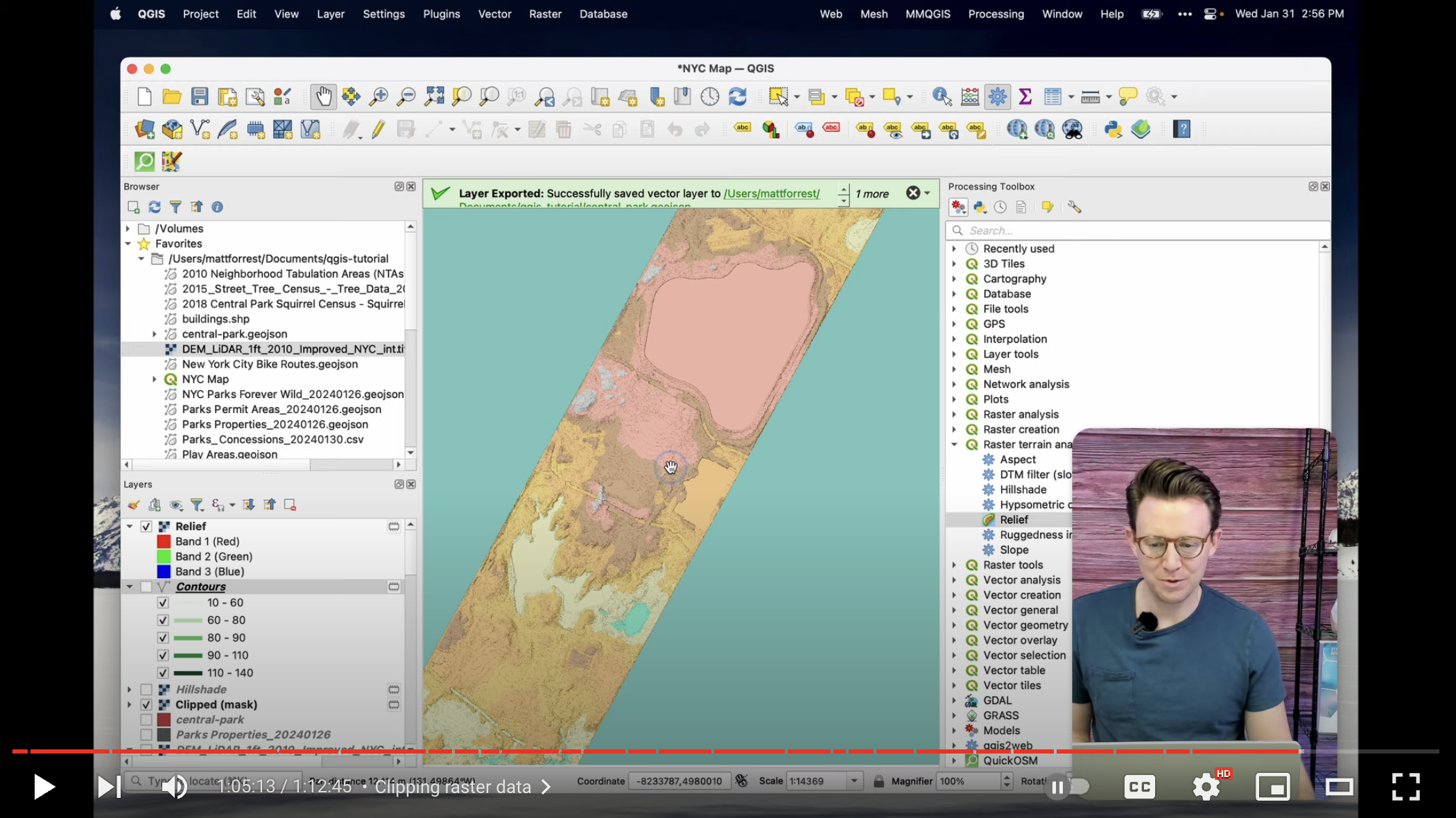Expand the /Volumes browser node
The width and height of the screenshot is (1456, 818).
[x=128, y=228]
